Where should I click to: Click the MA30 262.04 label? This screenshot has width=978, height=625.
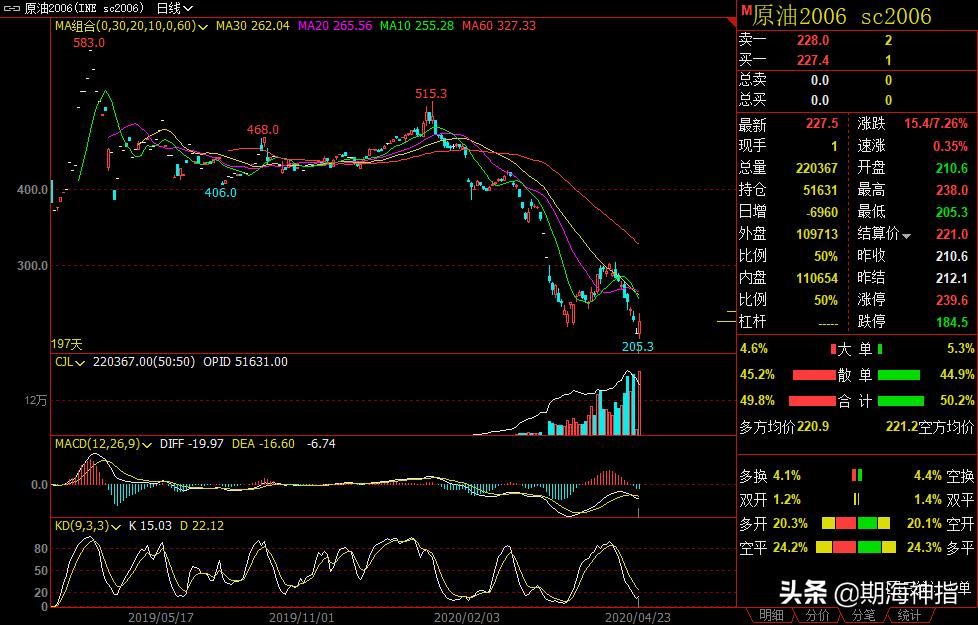click(253, 26)
